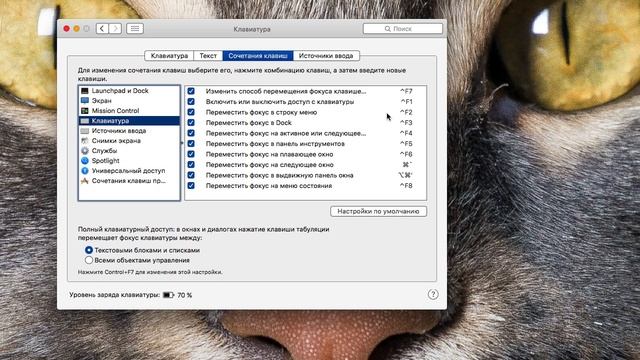Close the Клавиатура preferences window
640x360 pixels.
[67, 29]
